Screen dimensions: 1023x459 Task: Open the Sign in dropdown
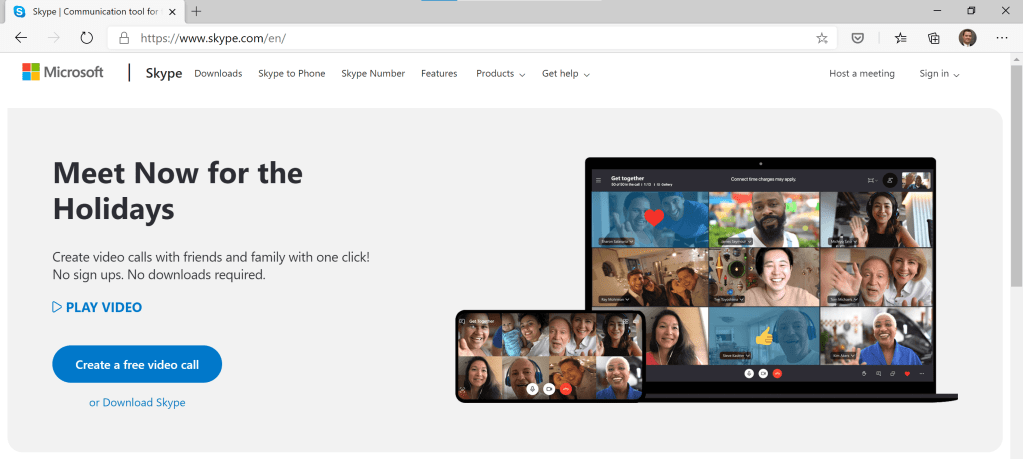point(939,74)
